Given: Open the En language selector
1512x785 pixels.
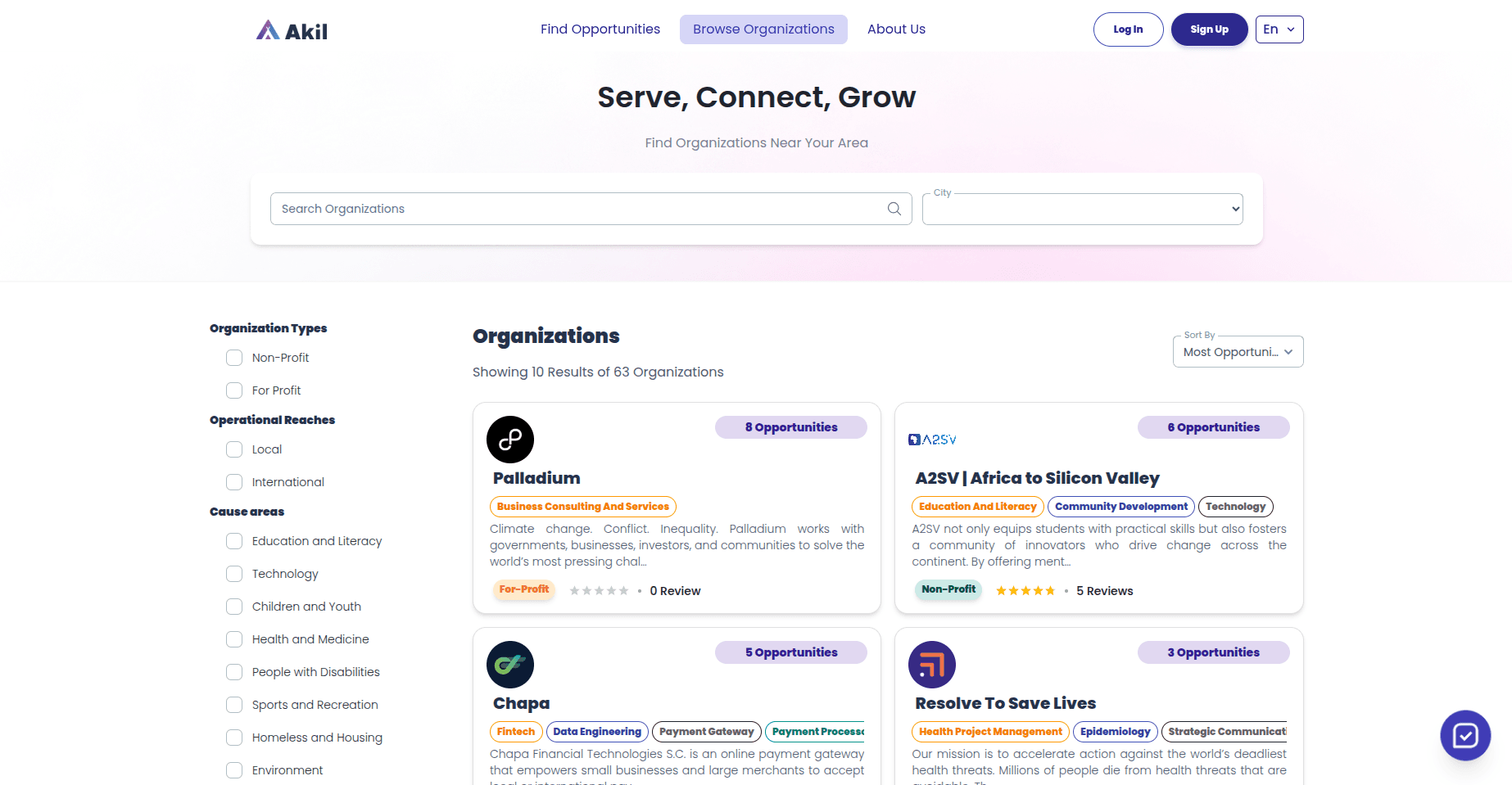Looking at the screenshot, I should click(x=1279, y=29).
